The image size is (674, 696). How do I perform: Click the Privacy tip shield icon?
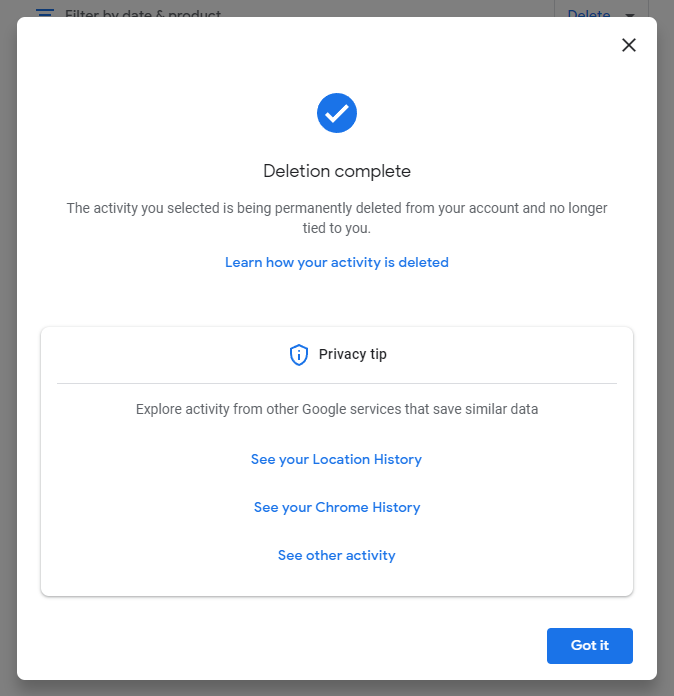pyautogui.click(x=298, y=355)
